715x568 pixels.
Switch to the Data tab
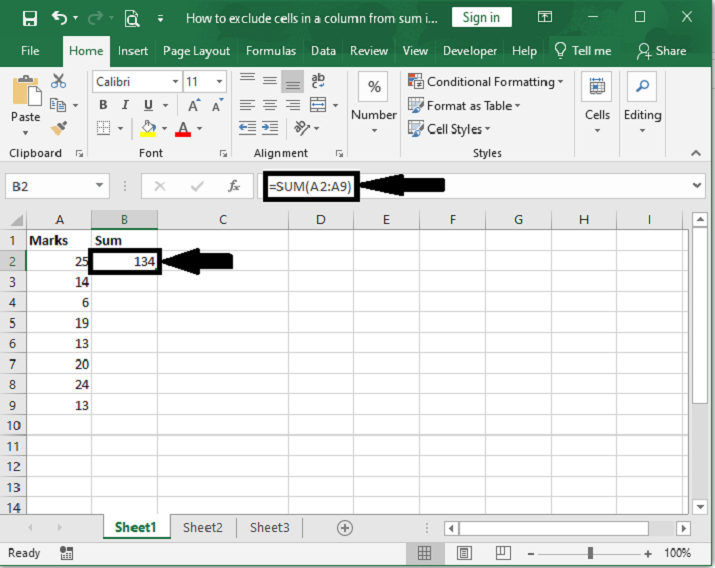click(x=323, y=51)
